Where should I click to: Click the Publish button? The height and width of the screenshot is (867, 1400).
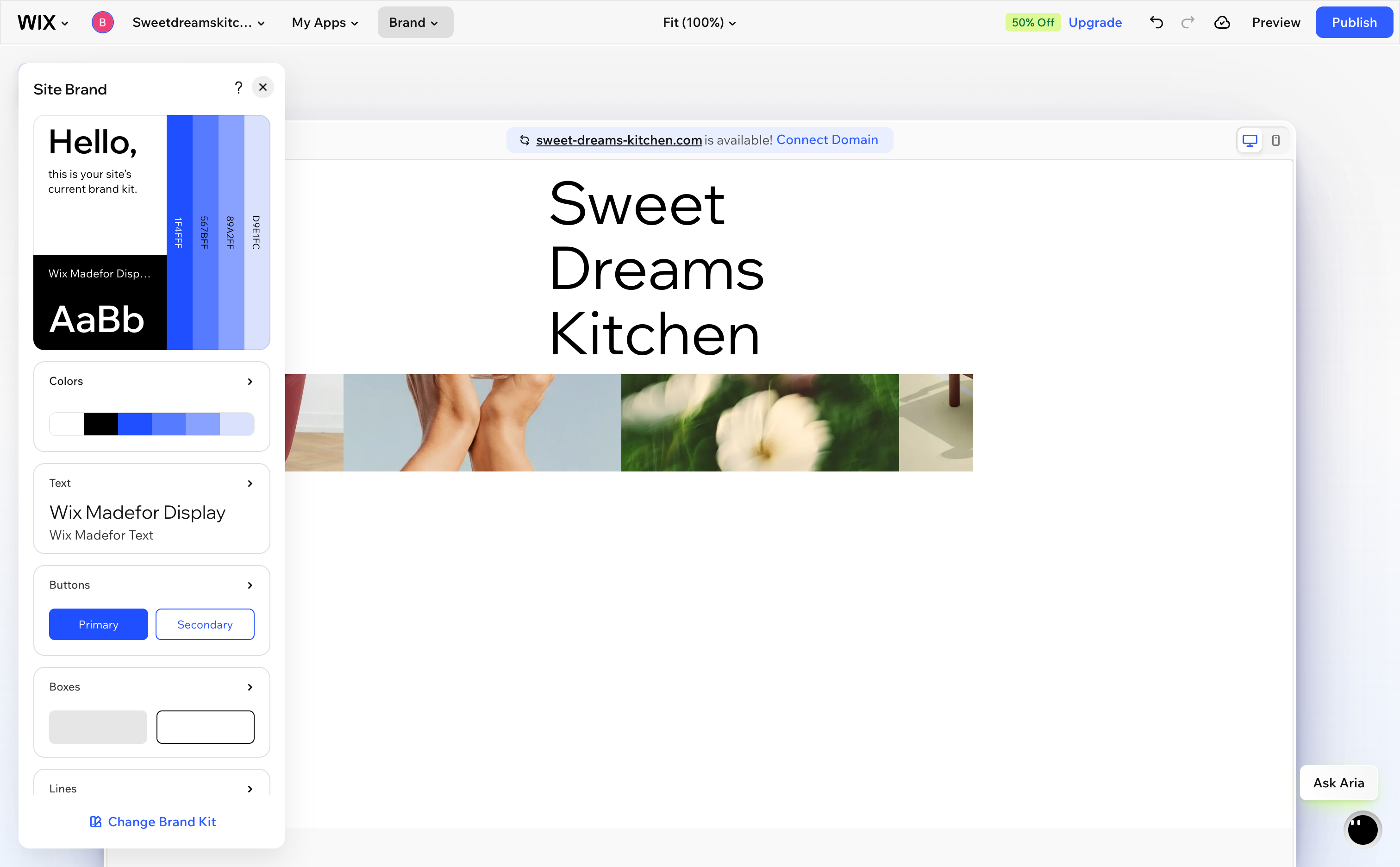1354,22
